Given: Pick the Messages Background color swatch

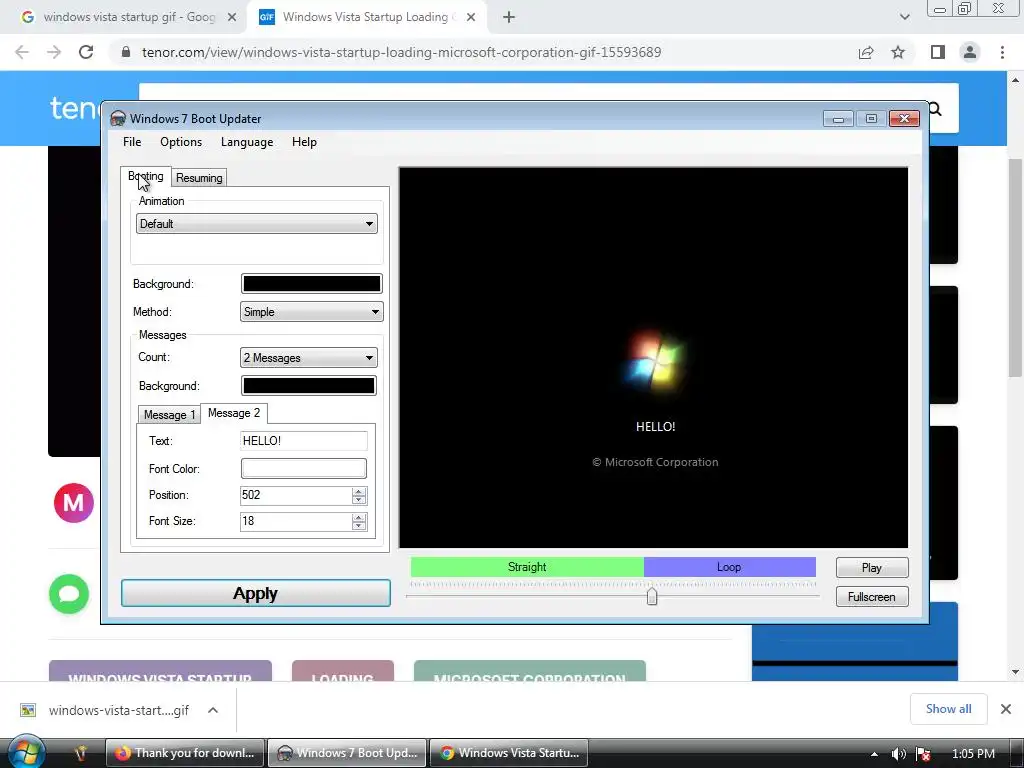Looking at the screenshot, I should (308, 385).
